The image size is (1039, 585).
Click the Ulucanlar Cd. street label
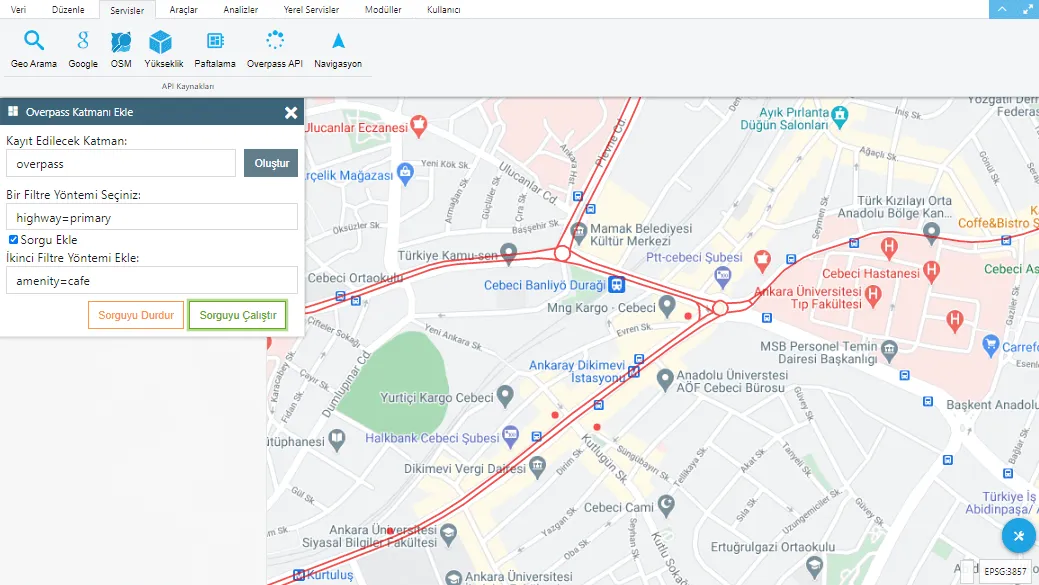click(529, 182)
